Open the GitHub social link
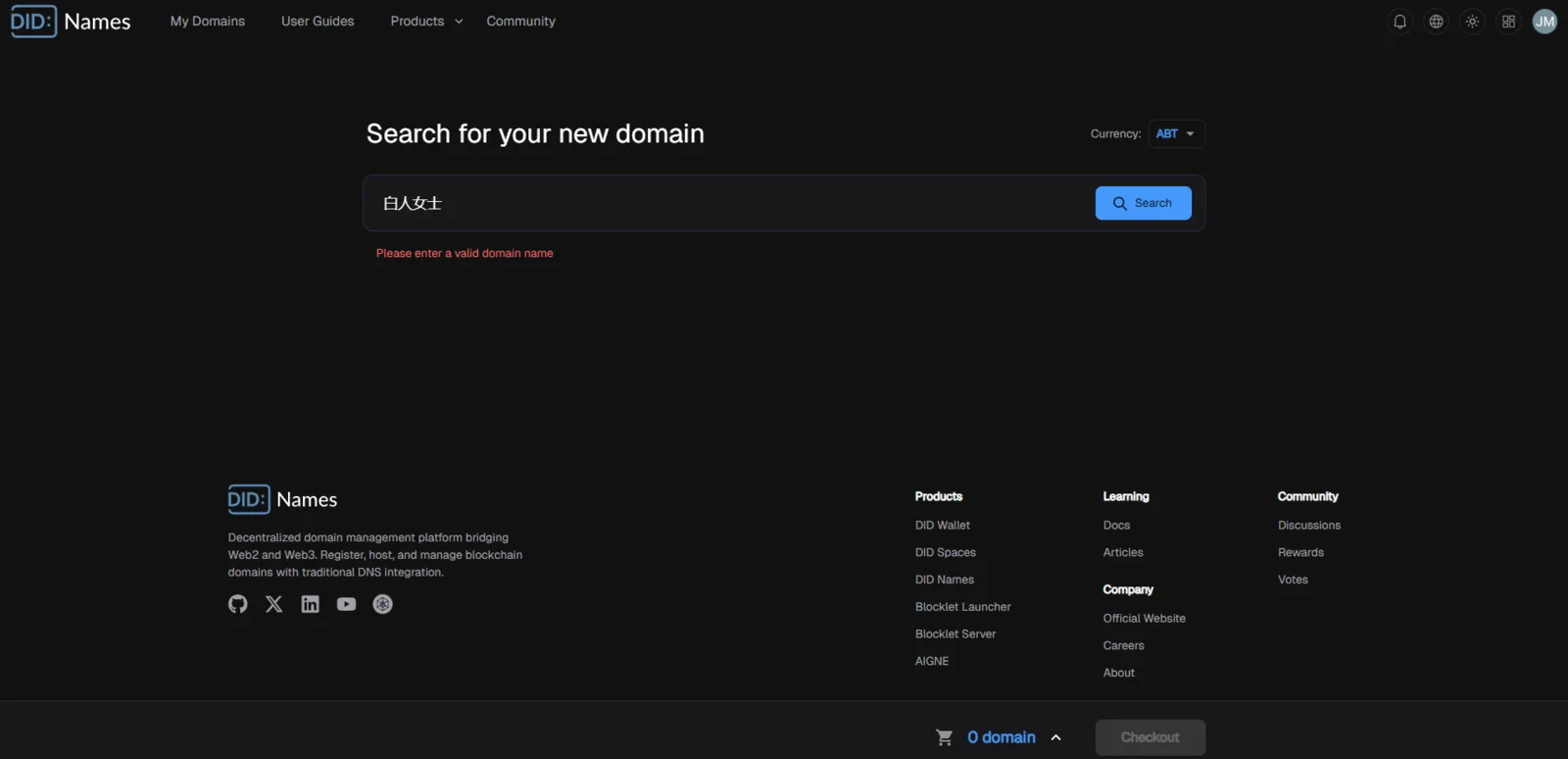Viewport: 1568px width, 759px height. (238, 604)
